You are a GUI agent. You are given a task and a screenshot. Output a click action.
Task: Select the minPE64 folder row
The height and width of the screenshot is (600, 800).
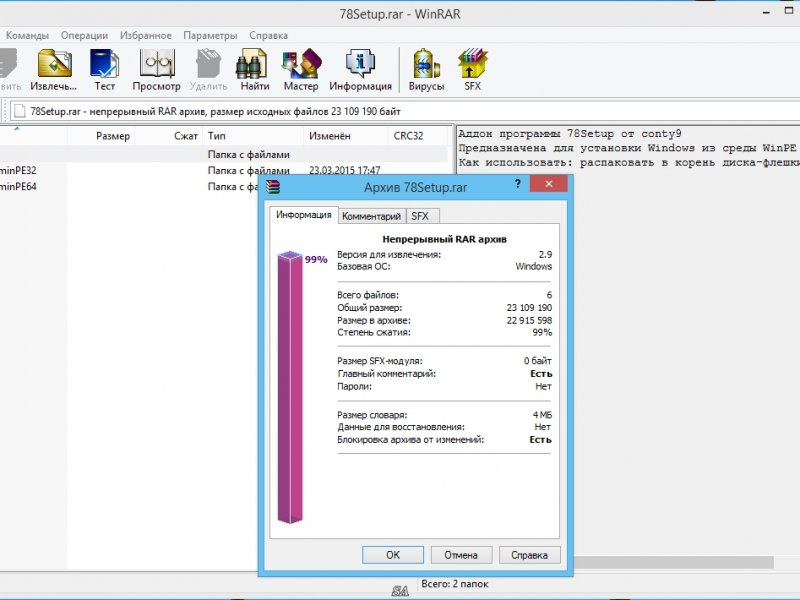pos(130,187)
